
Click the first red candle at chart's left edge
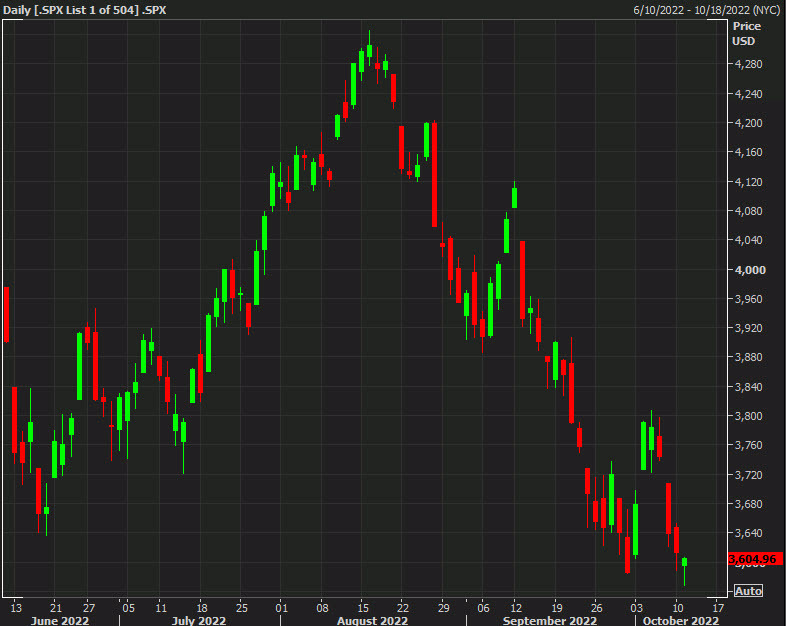click(x=7, y=315)
